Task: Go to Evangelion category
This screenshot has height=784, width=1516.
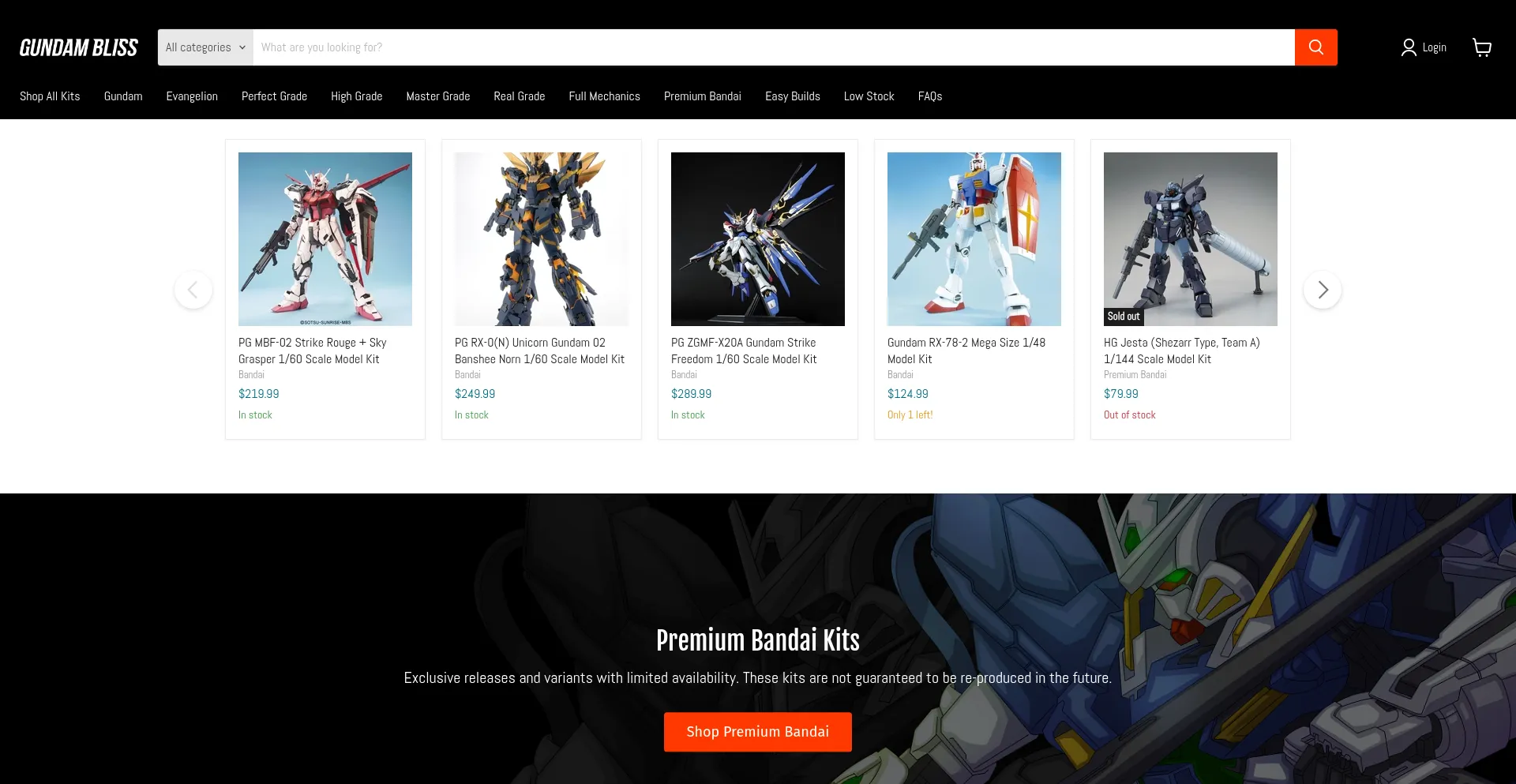Action: click(192, 96)
